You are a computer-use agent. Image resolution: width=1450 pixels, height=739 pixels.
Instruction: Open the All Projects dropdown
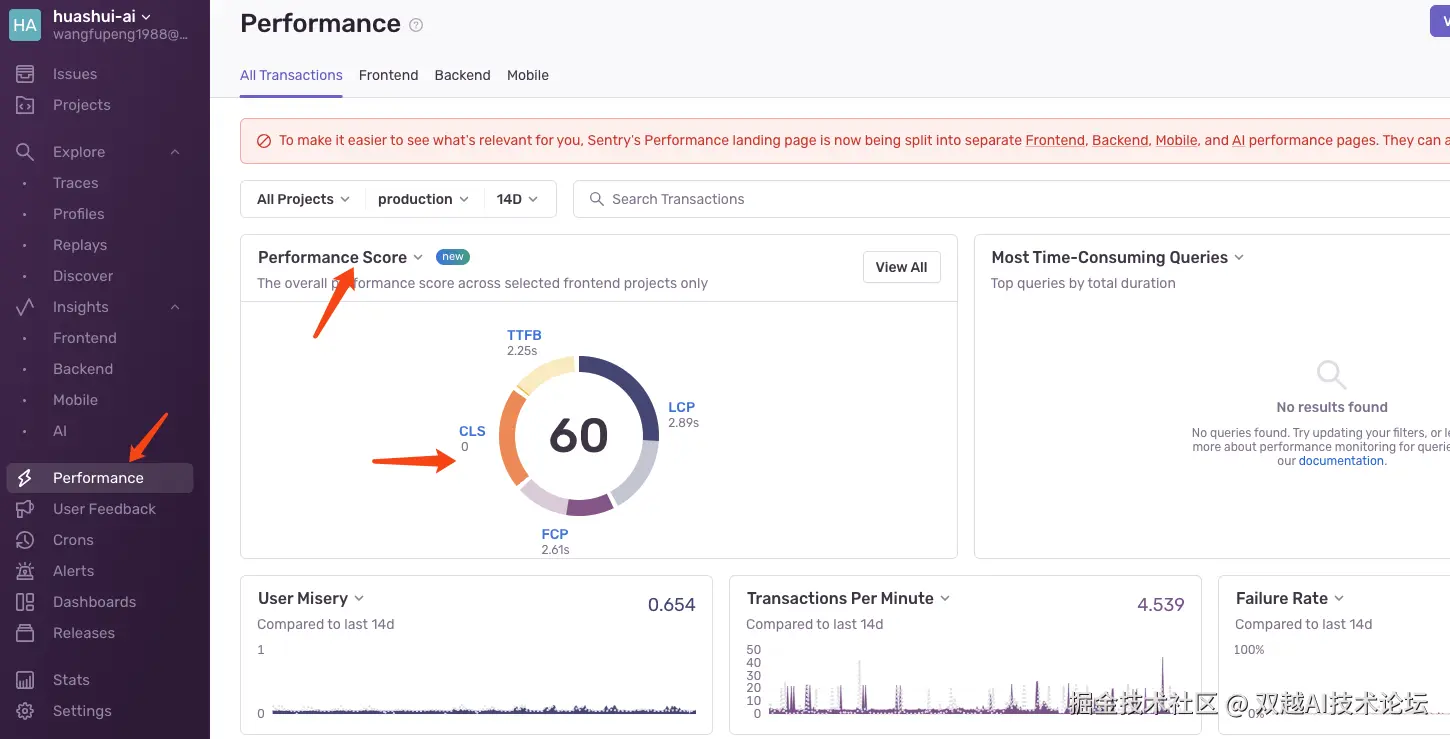[x=303, y=199]
